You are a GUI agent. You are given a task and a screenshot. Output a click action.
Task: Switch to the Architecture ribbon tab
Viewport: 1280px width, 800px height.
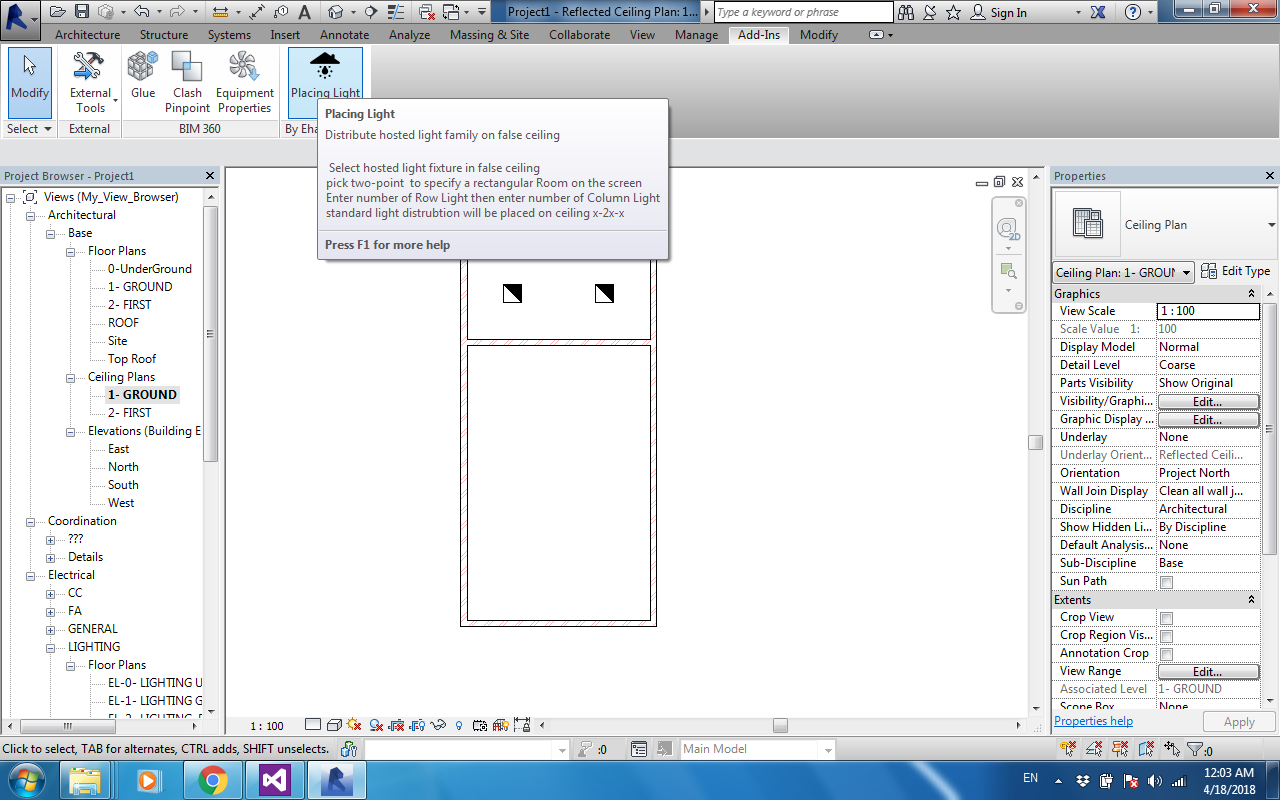(x=87, y=35)
